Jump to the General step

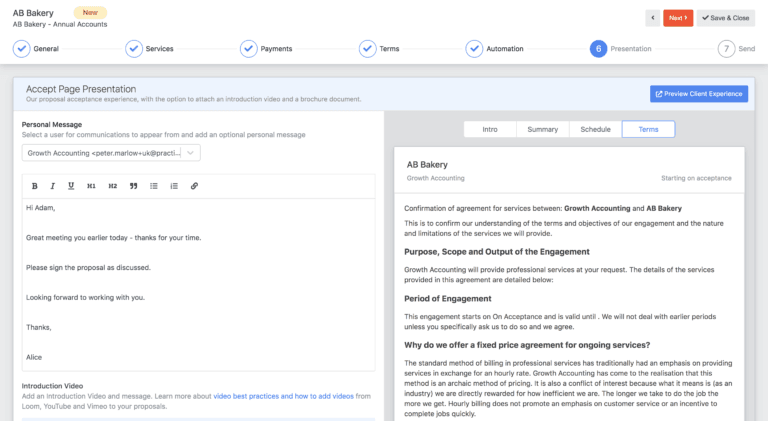pyautogui.click(x=36, y=48)
